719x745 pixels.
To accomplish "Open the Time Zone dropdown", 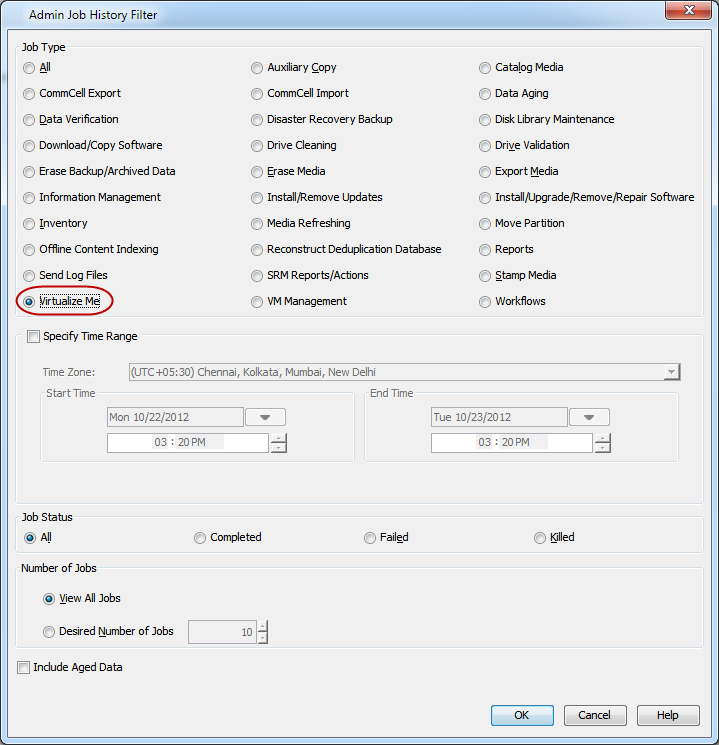I will pos(671,372).
